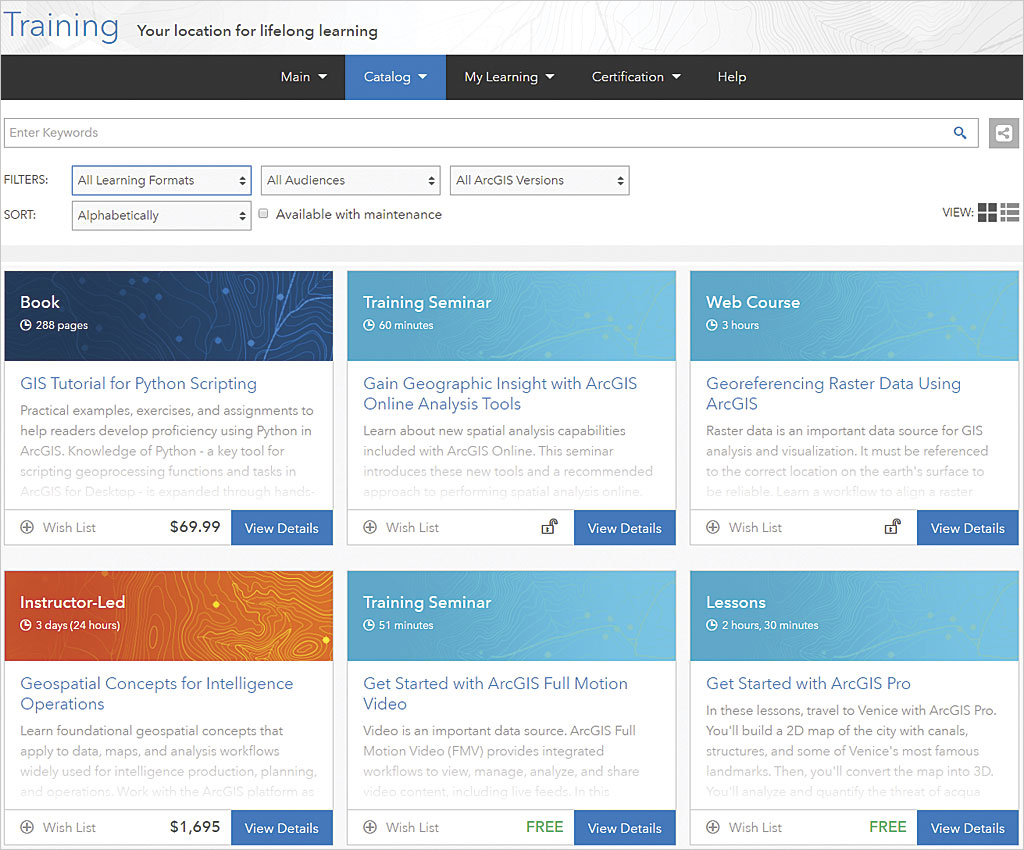This screenshot has width=1024, height=850.
Task: Click the share icon button
Action: 1004,133
